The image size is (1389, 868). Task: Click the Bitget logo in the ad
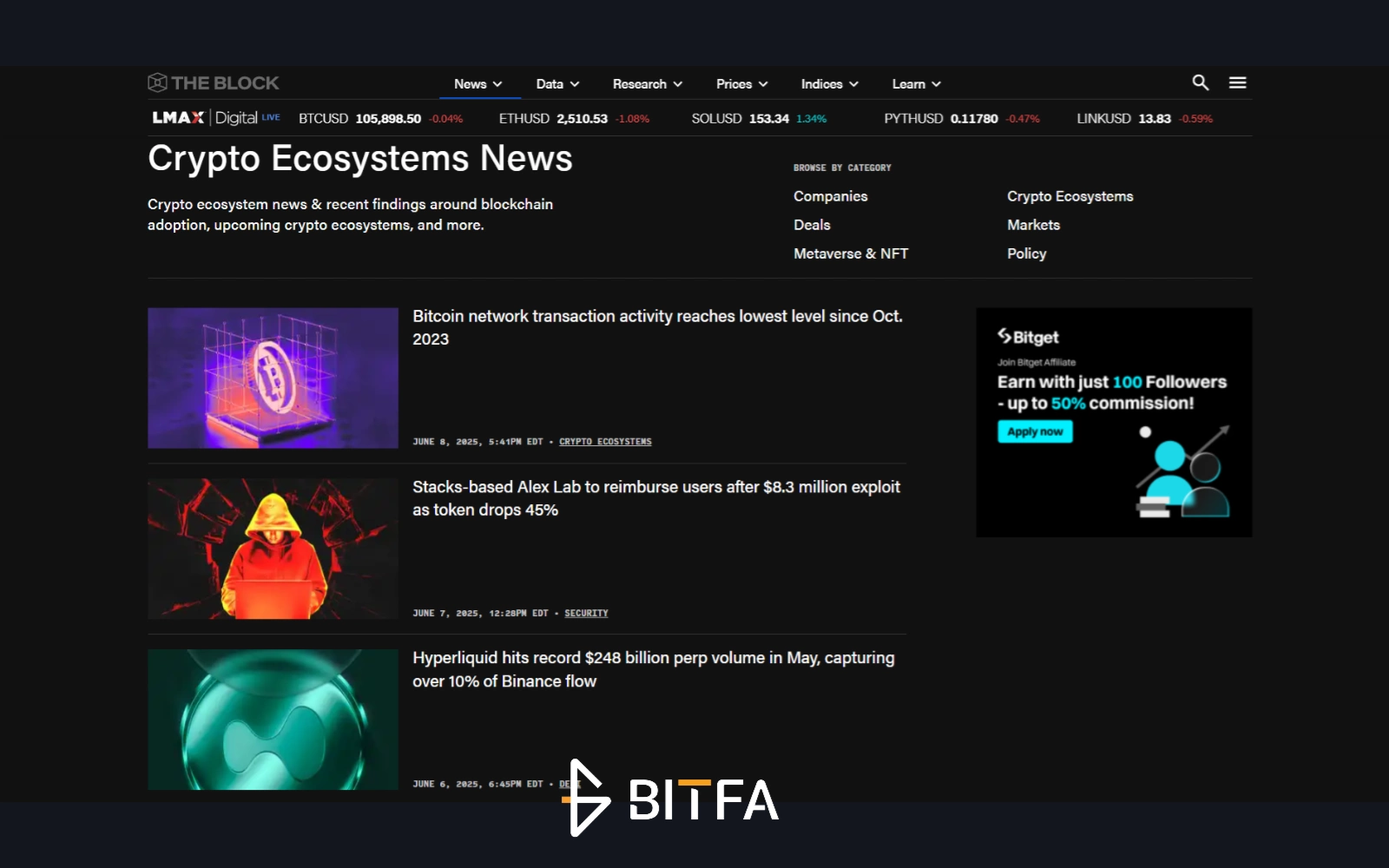[1028, 337]
